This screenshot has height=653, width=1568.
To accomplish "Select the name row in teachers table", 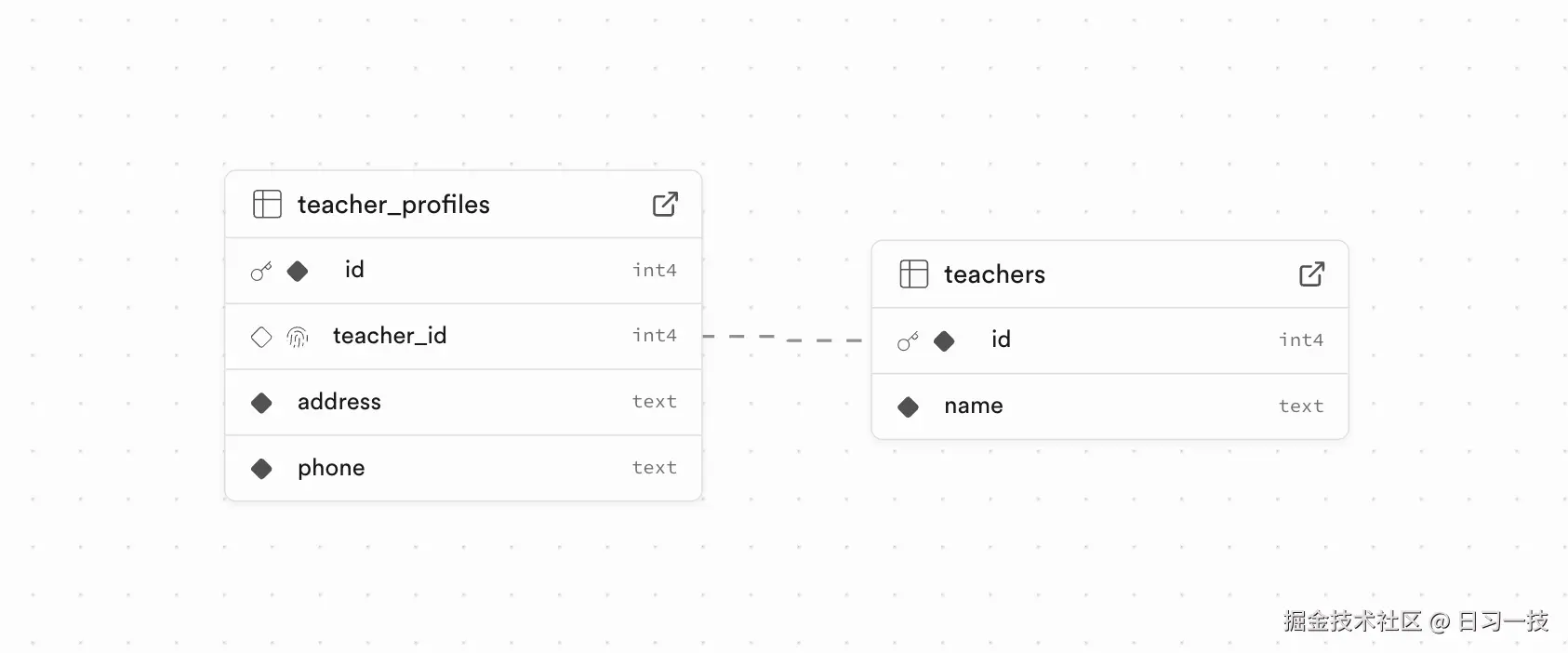I will [x=1109, y=406].
